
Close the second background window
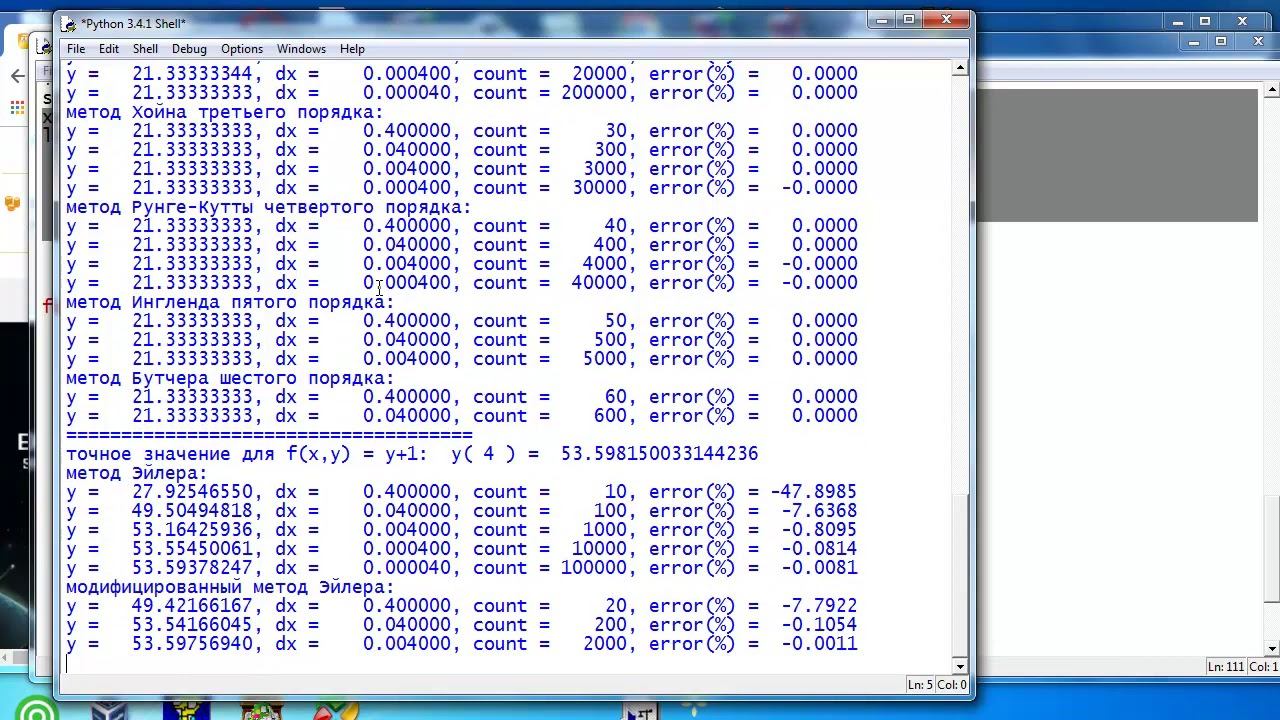tap(1258, 42)
